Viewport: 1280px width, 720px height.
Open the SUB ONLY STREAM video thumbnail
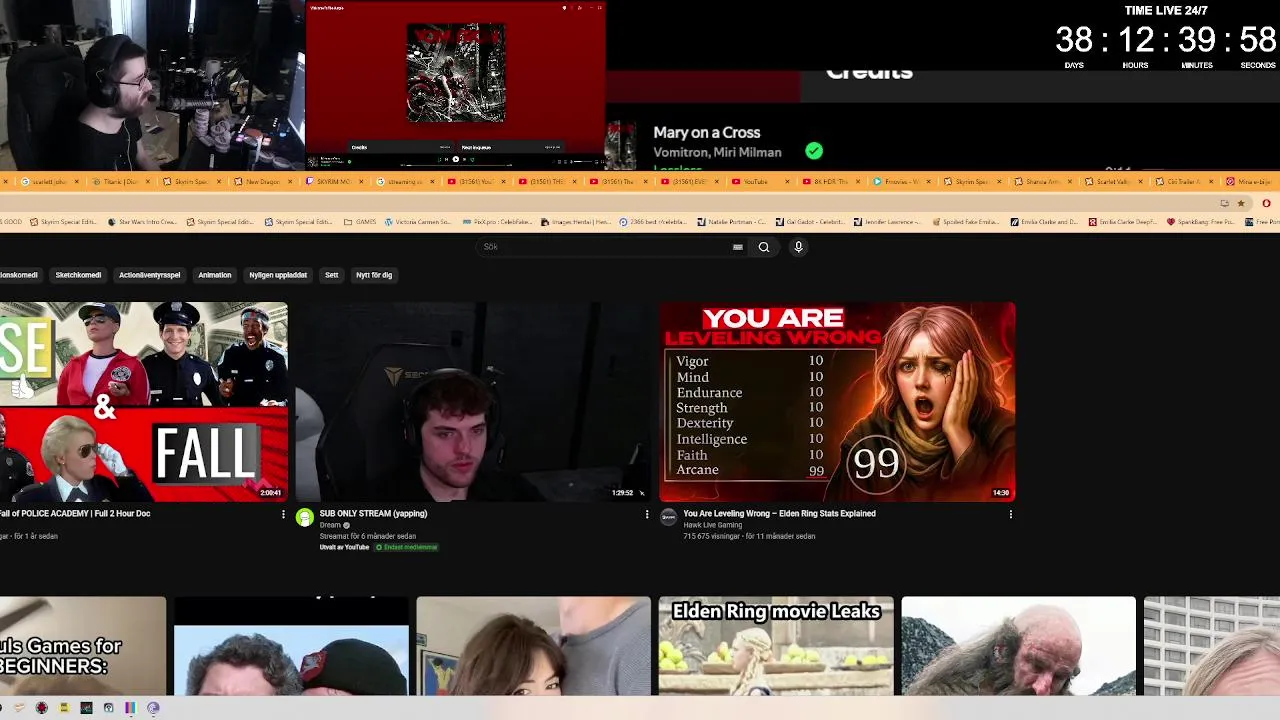click(474, 401)
